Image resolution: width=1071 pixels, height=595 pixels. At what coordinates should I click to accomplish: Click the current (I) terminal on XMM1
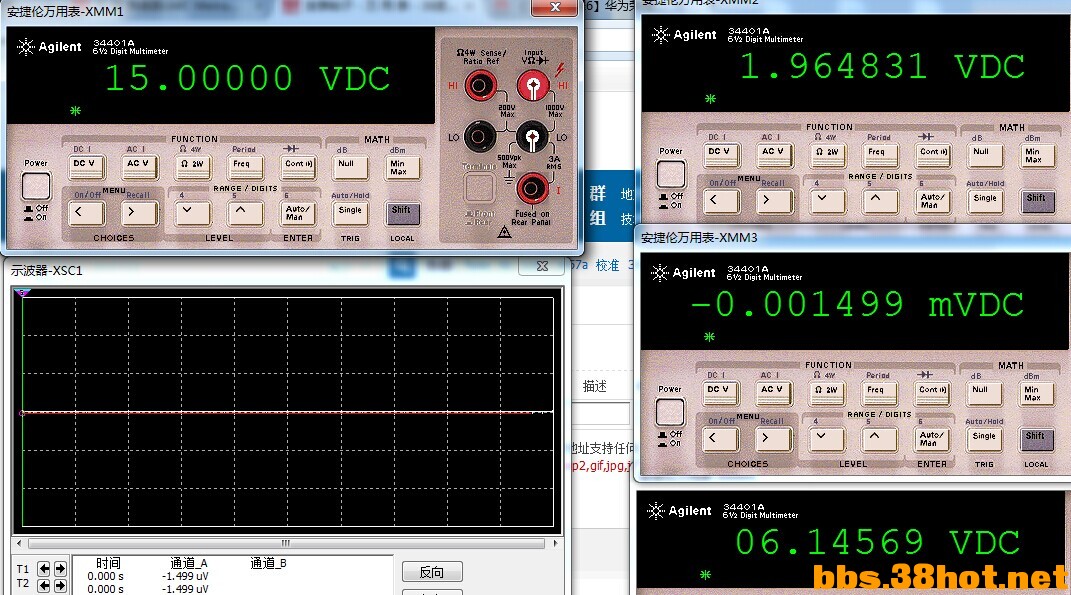pos(532,188)
